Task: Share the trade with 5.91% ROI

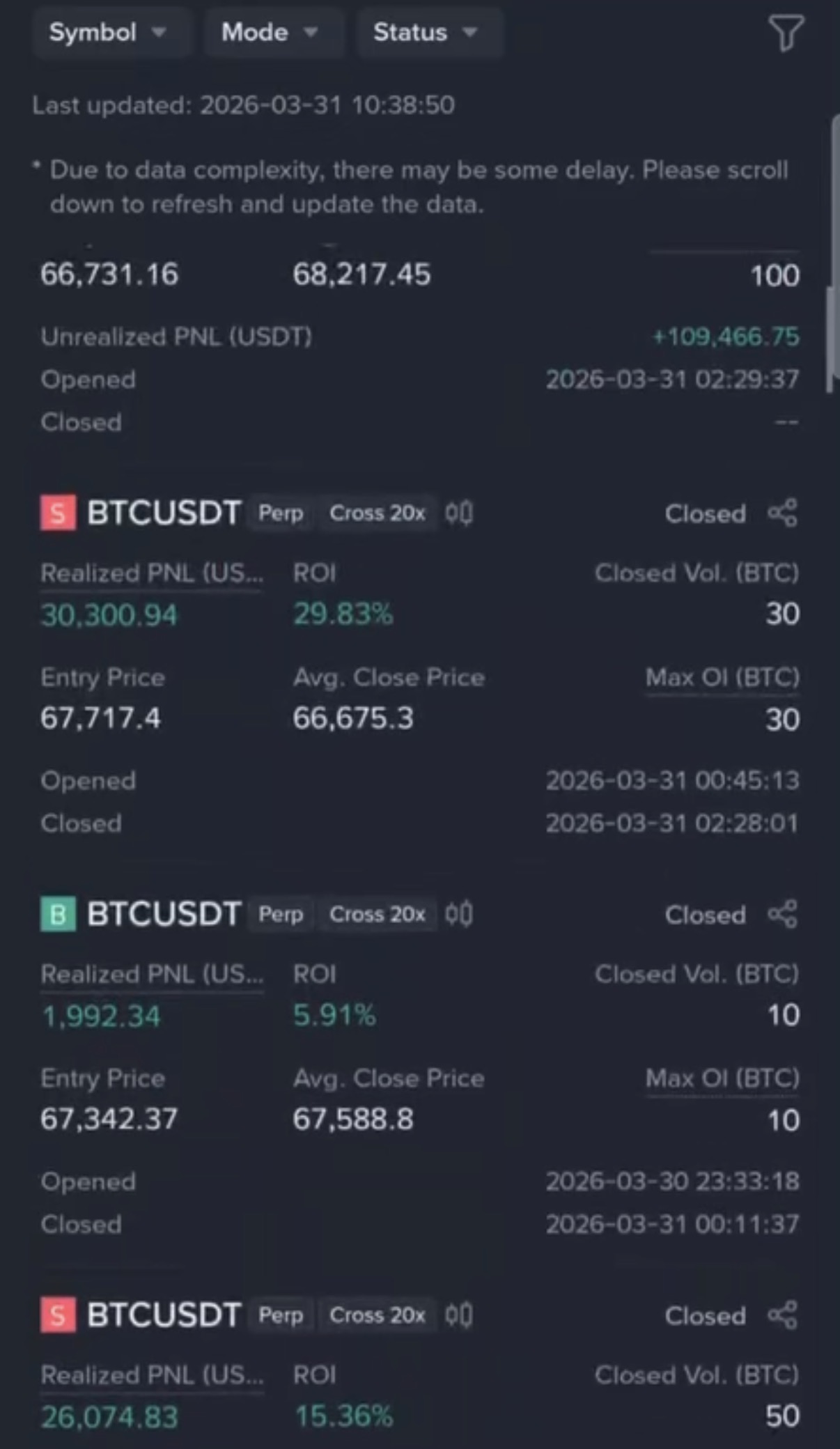Action: click(782, 914)
